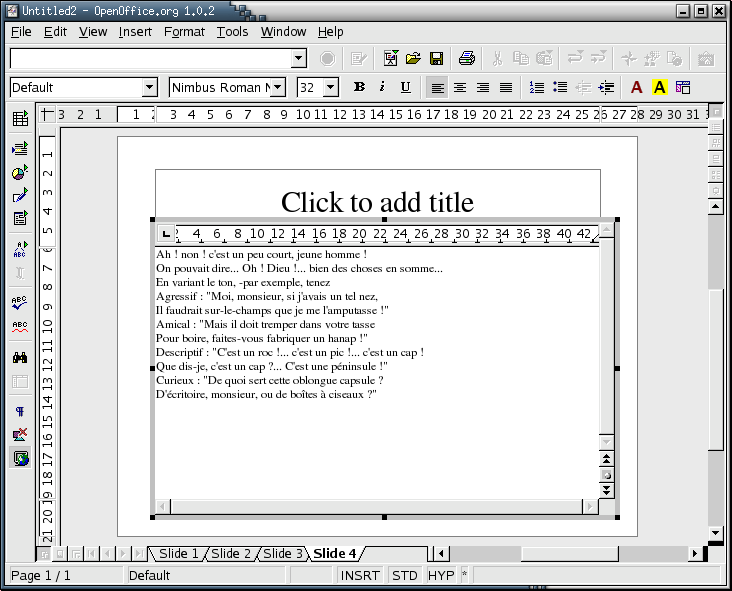Image resolution: width=732 pixels, height=591 pixels.
Task: Click embedded document horizontal scrollbar track
Action: pos(377,506)
